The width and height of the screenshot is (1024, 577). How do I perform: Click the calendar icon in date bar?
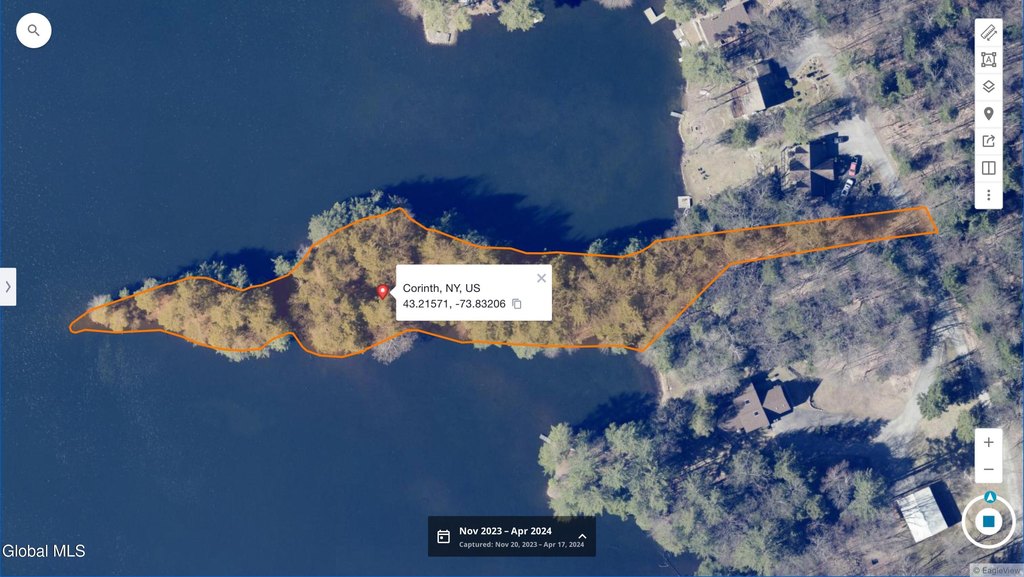pos(443,537)
